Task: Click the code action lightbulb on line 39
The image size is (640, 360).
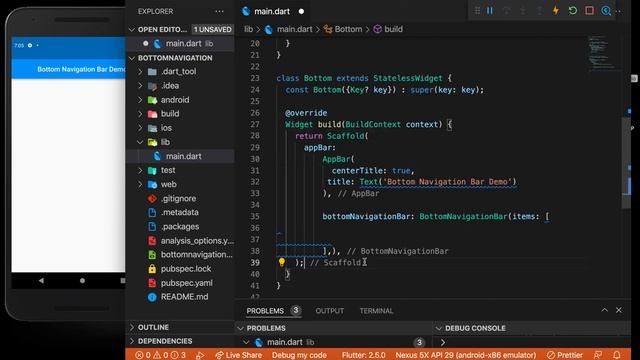Action: [282, 262]
